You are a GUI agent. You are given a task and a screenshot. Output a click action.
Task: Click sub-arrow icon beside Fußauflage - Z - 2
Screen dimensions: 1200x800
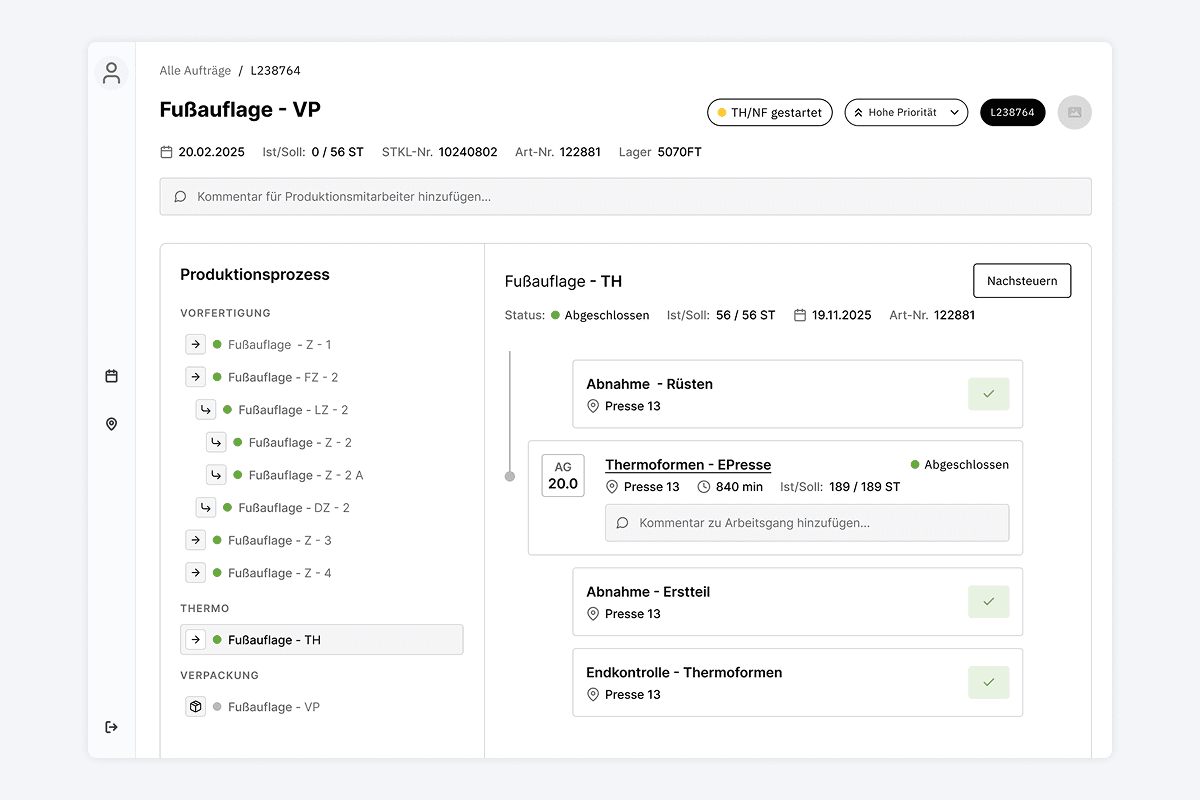coord(215,442)
